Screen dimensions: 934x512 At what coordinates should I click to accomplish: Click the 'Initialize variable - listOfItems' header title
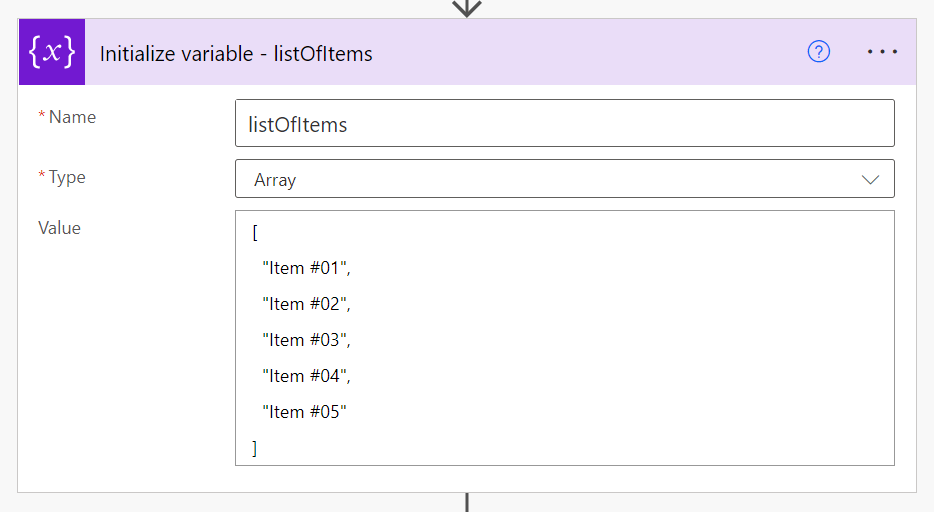pos(236,54)
